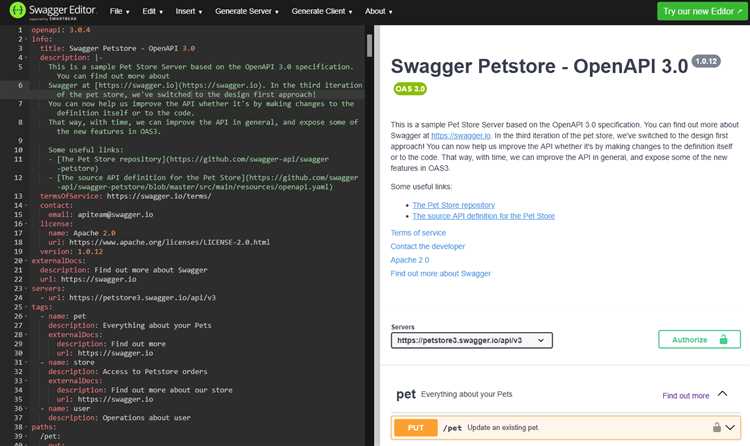Fold the contact block at line 14

click(26, 205)
